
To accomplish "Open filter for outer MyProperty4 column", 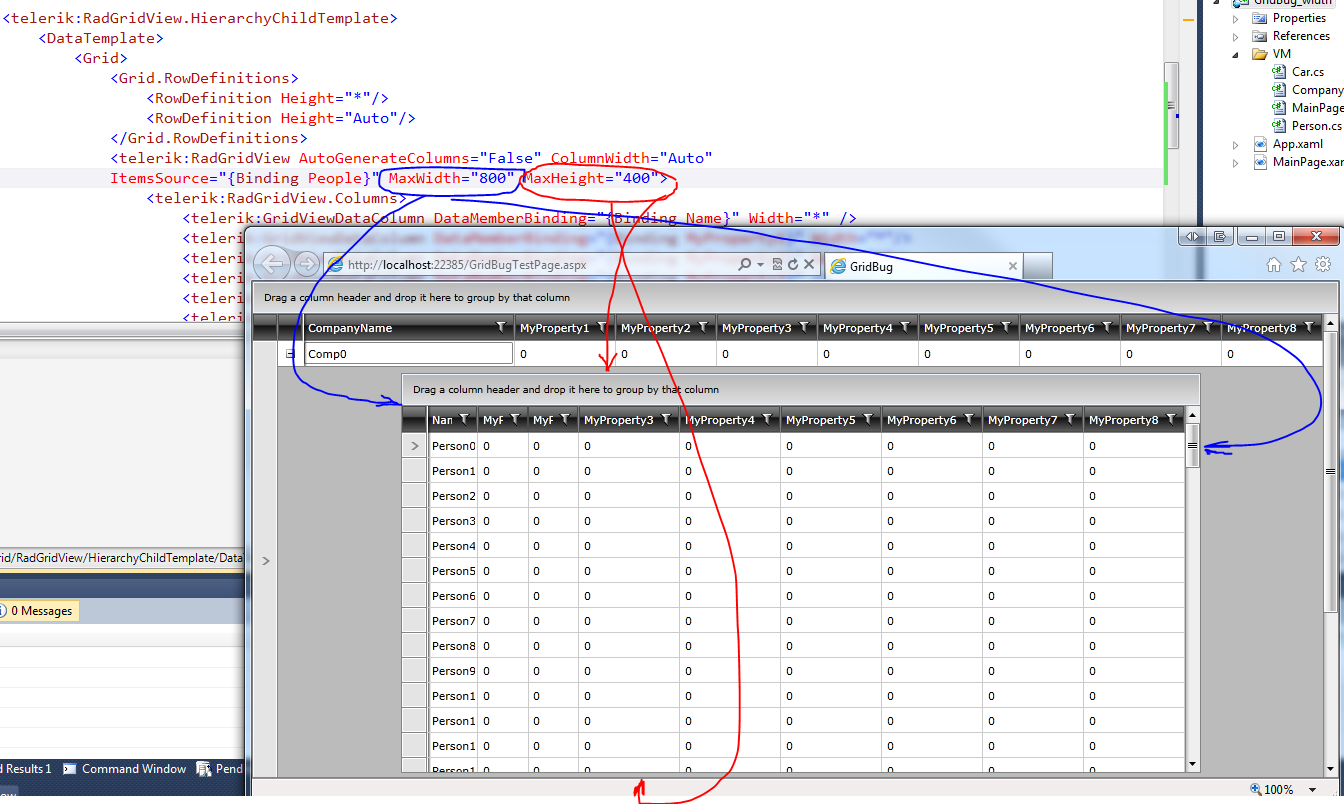I will (x=905, y=327).
